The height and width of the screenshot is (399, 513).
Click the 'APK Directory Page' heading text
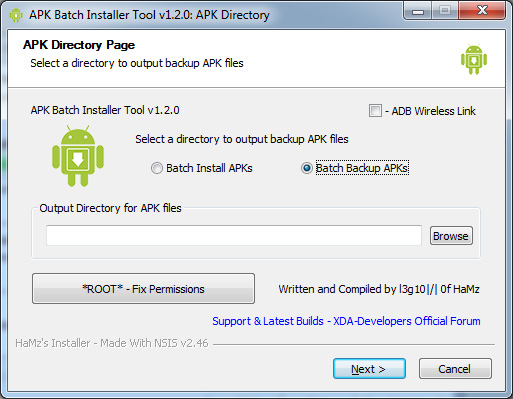coord(79,45)
